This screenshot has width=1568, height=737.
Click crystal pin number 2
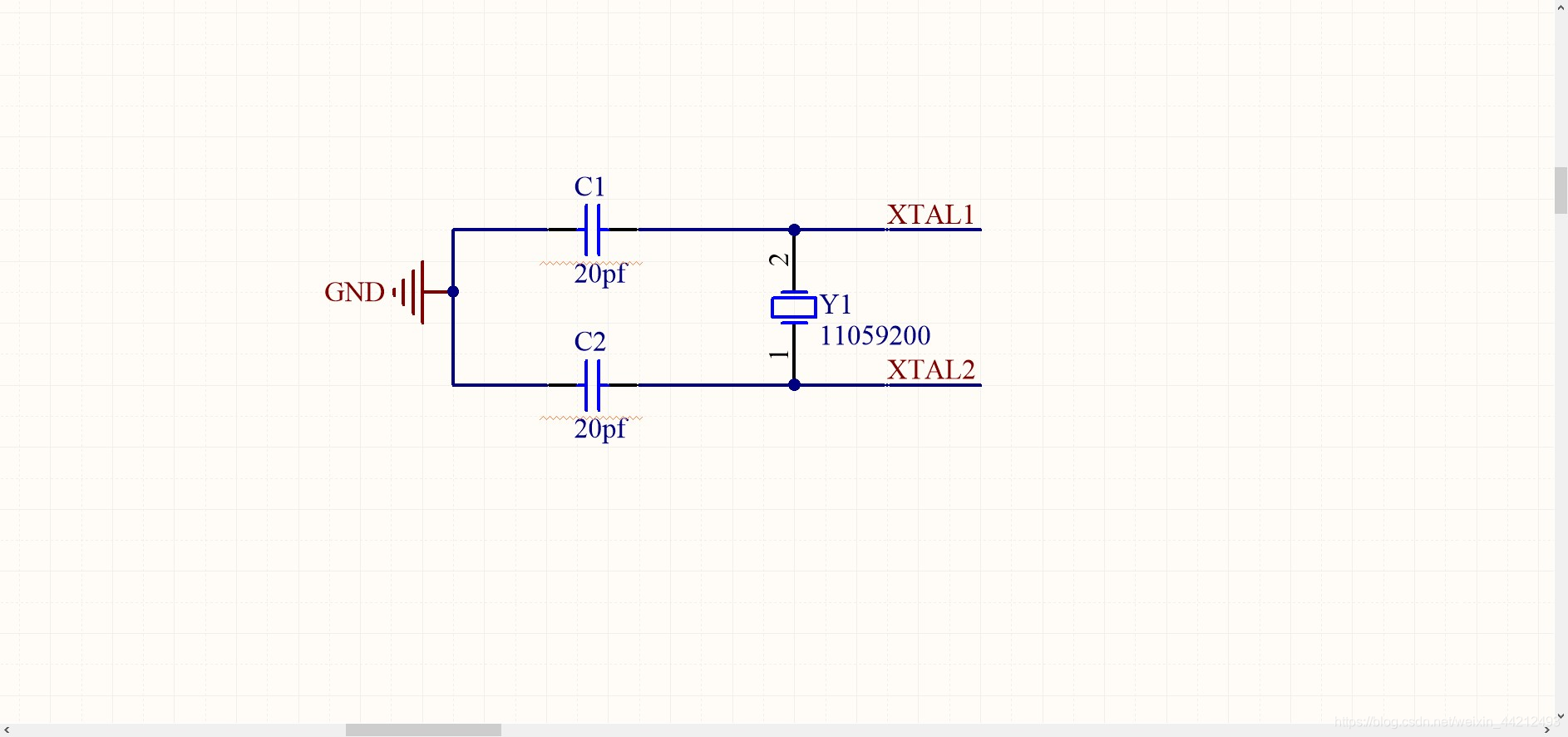779,260
